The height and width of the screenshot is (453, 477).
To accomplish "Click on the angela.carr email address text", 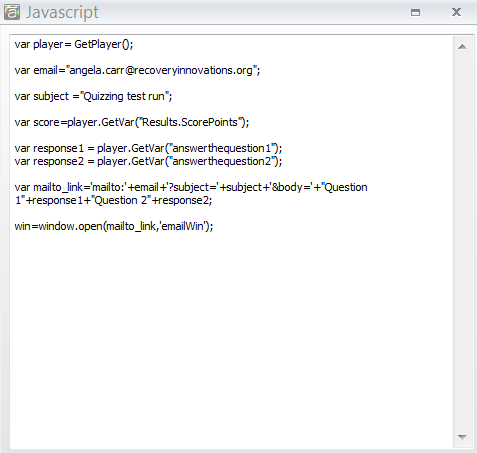I will (161, 70).
